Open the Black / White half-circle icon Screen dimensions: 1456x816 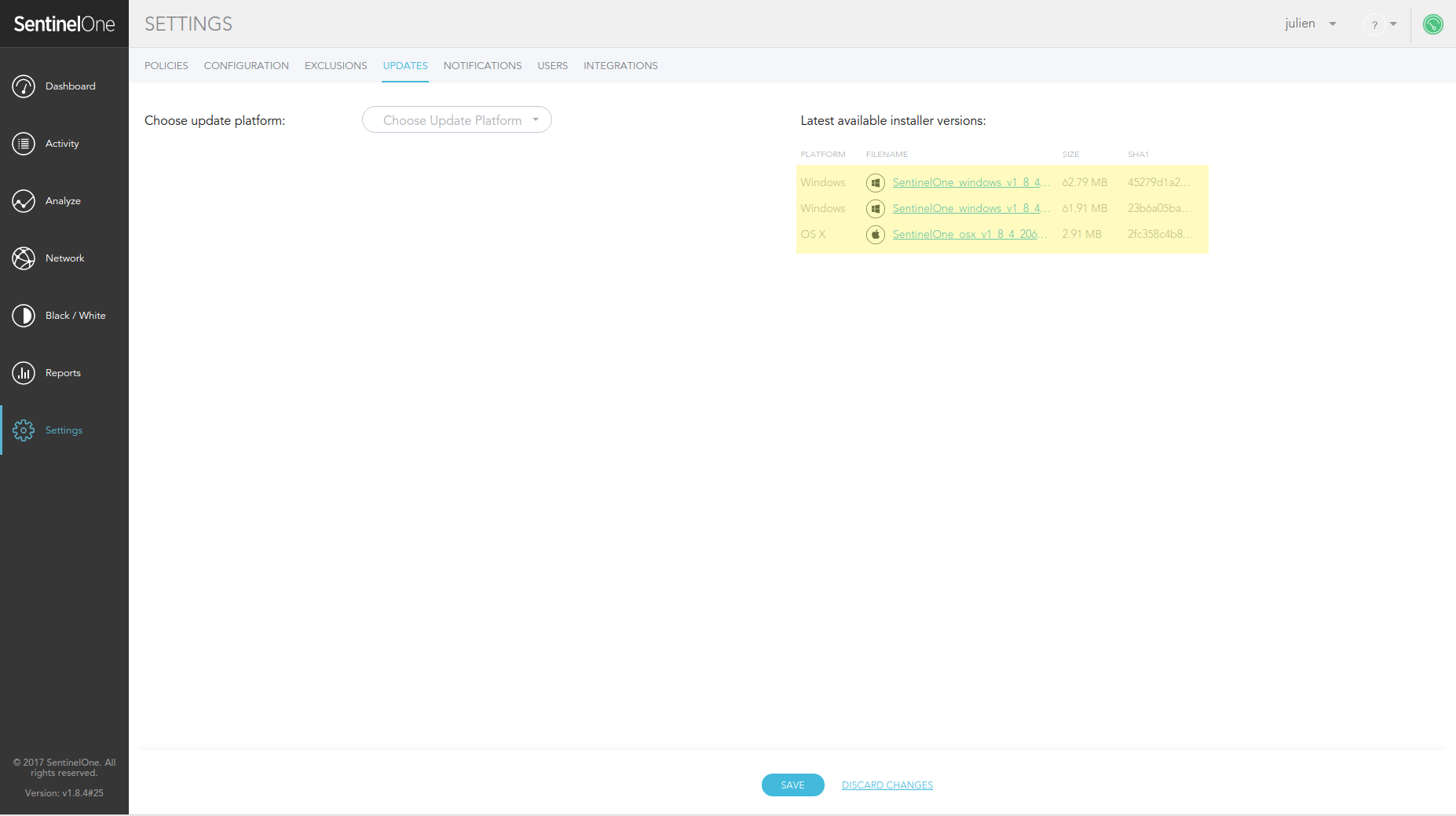(24, 316)
